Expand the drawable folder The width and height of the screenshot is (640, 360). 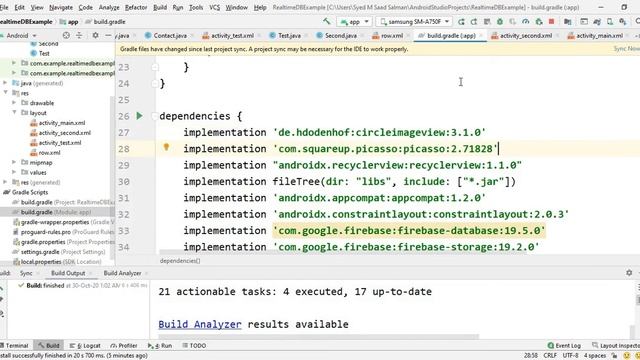[x=14, y=103]
